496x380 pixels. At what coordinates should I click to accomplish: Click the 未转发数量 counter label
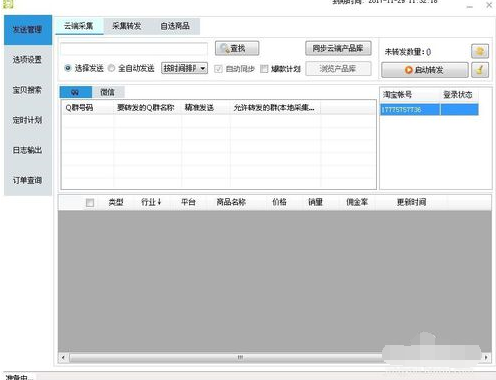(x=408, y=52)
